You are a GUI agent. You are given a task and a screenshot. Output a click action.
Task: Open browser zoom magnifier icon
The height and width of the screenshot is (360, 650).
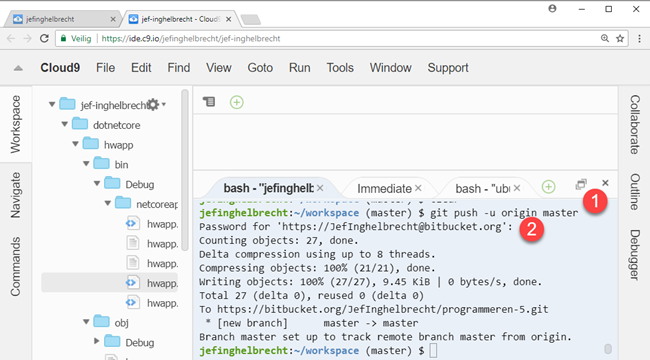[x=605, y=38]
